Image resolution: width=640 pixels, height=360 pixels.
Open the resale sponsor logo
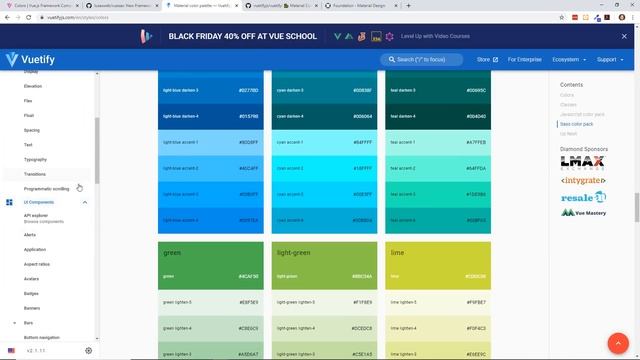pos(583,198)
